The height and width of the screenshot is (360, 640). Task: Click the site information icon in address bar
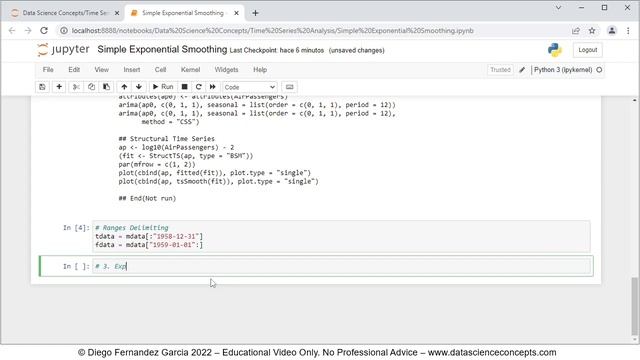coord(64,31)
